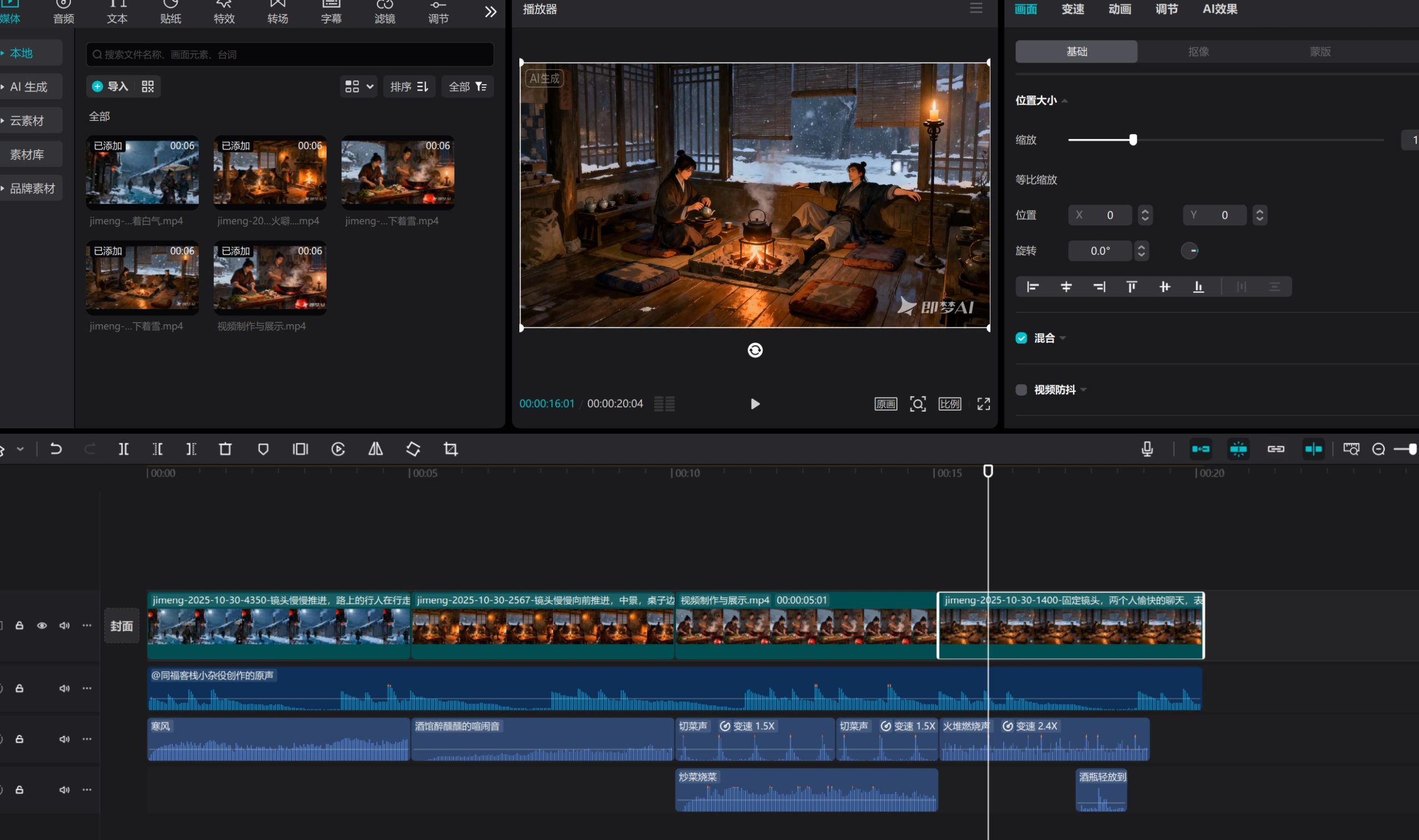Toggle main video track eye visibility

point(42,626)
